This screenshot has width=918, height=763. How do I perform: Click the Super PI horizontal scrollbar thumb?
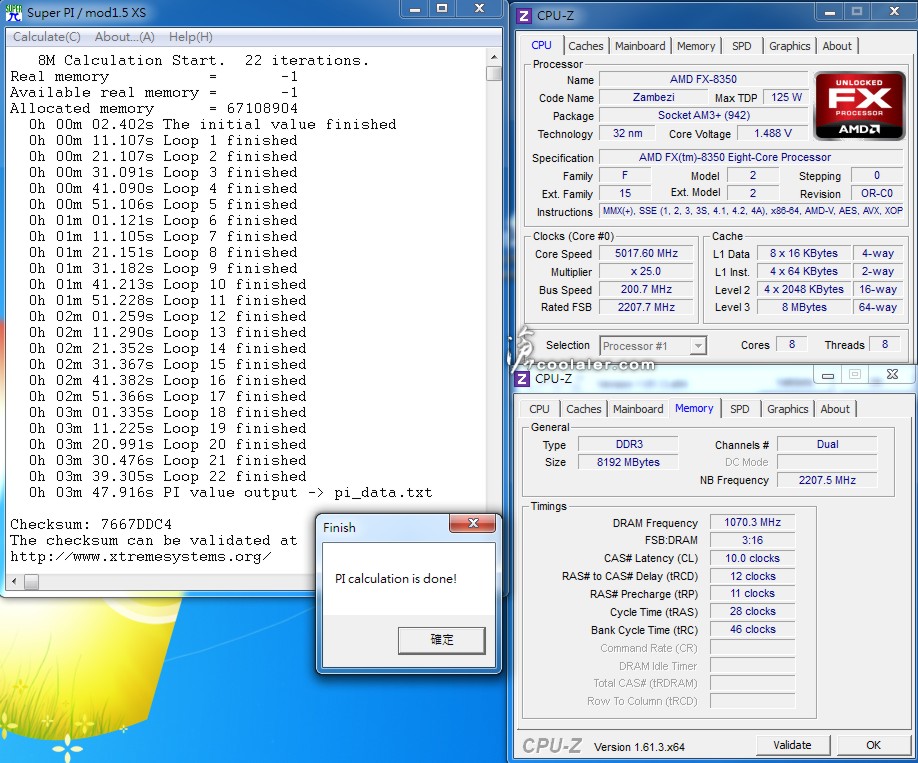(32, 581)
